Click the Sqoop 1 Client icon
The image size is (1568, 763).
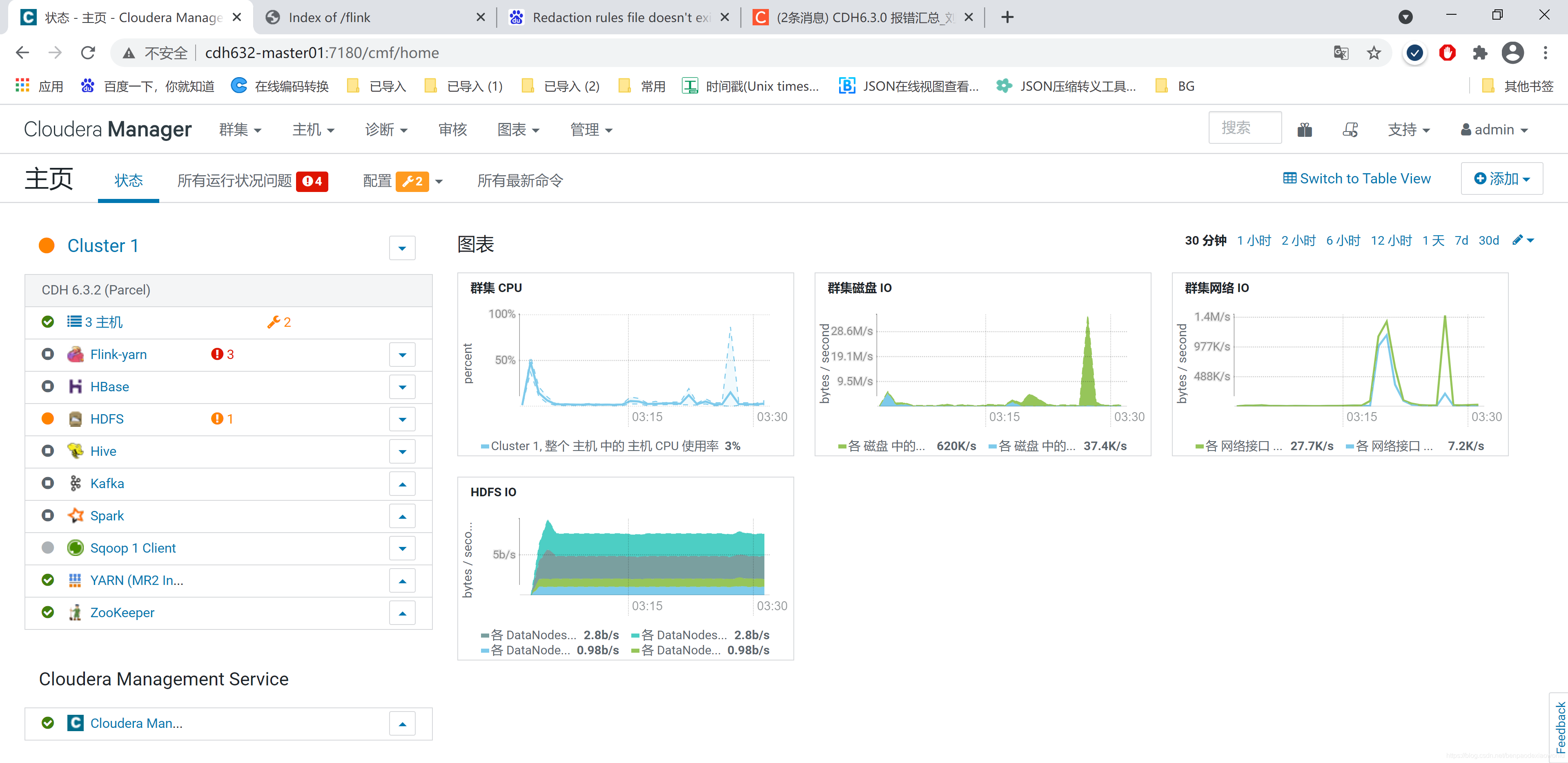coord(76,548)
